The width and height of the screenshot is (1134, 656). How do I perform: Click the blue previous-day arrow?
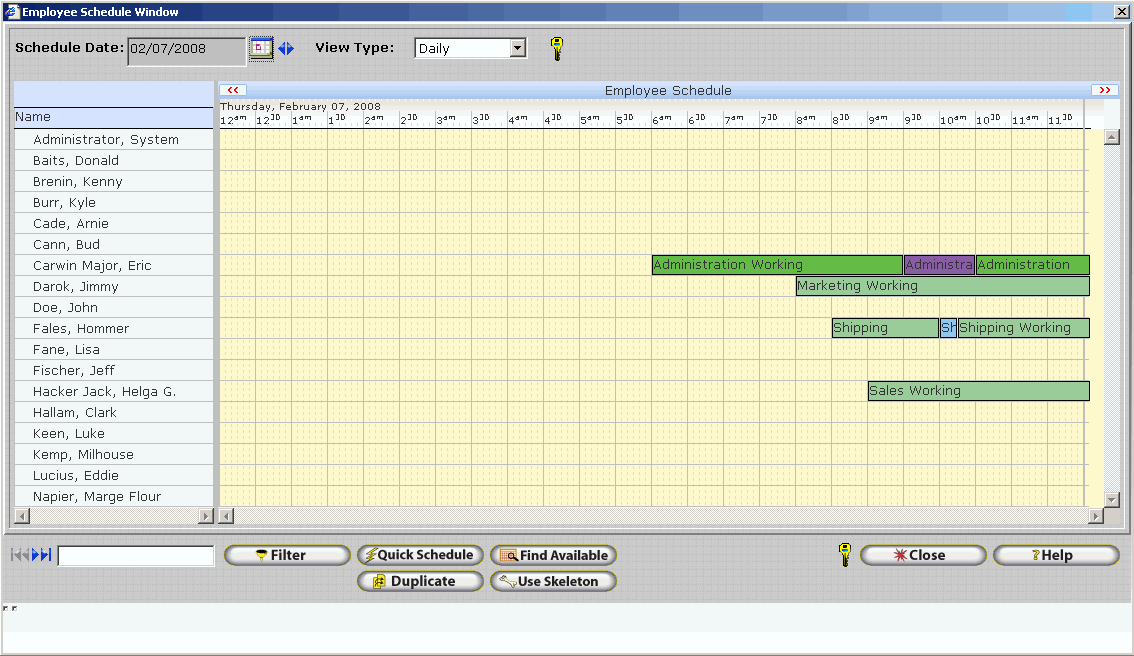281,48
